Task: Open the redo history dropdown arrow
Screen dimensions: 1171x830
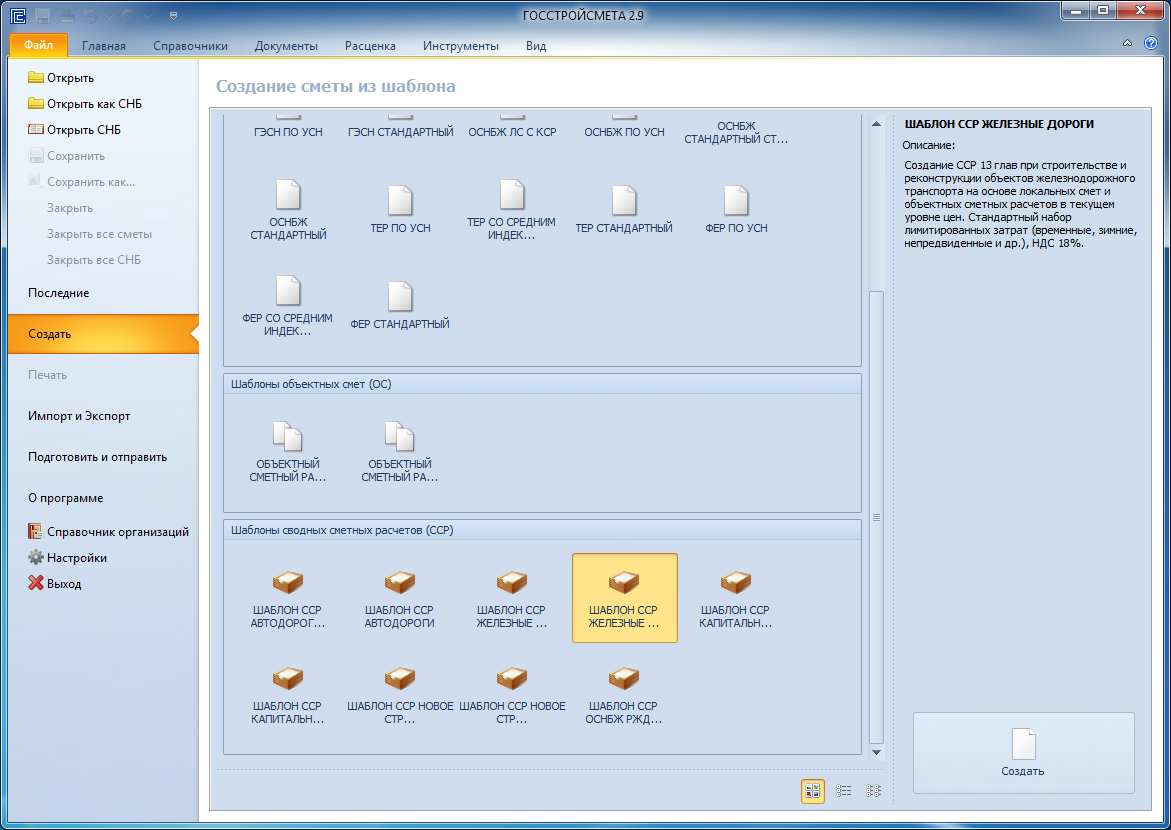Action: coord(147,16)
